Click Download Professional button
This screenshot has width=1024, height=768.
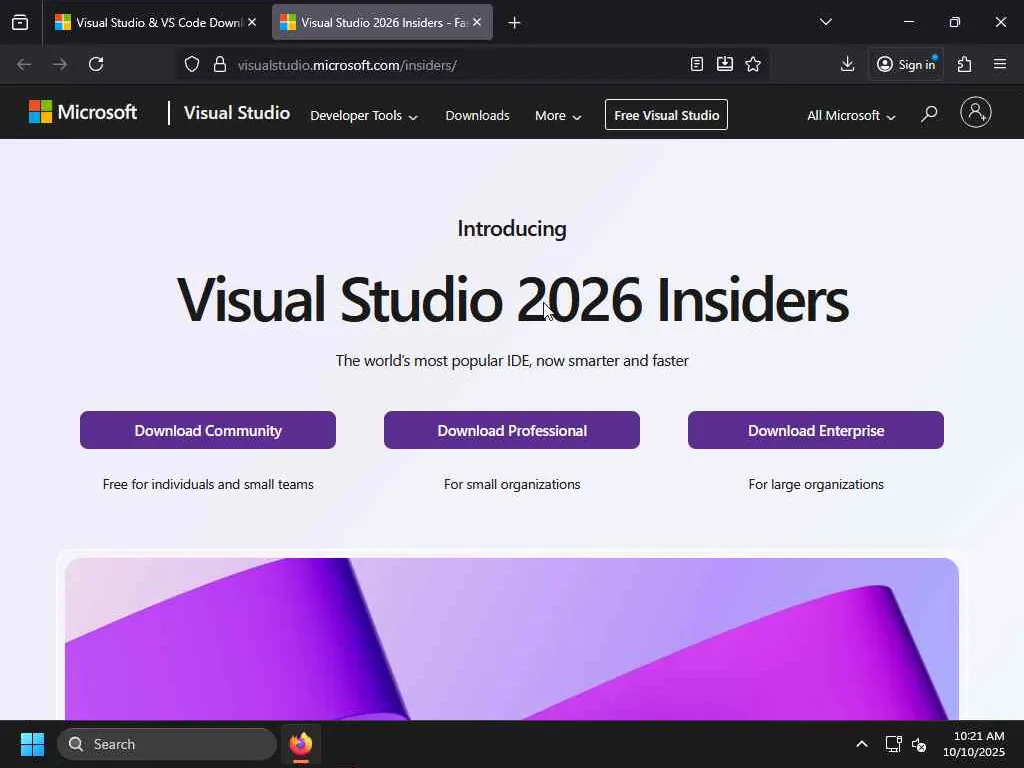point(512,430)
